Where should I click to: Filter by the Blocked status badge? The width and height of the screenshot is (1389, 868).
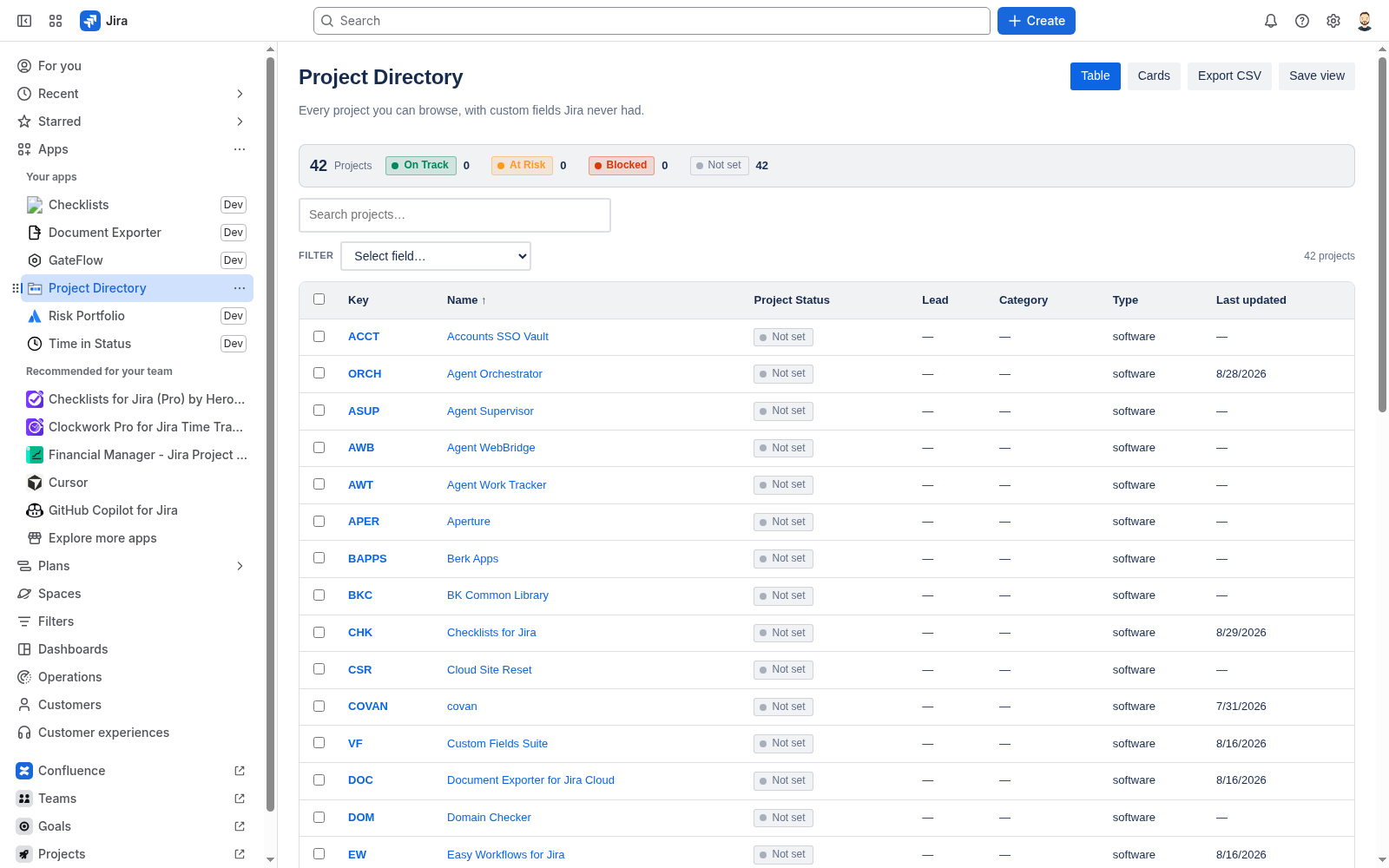(622, 165)
